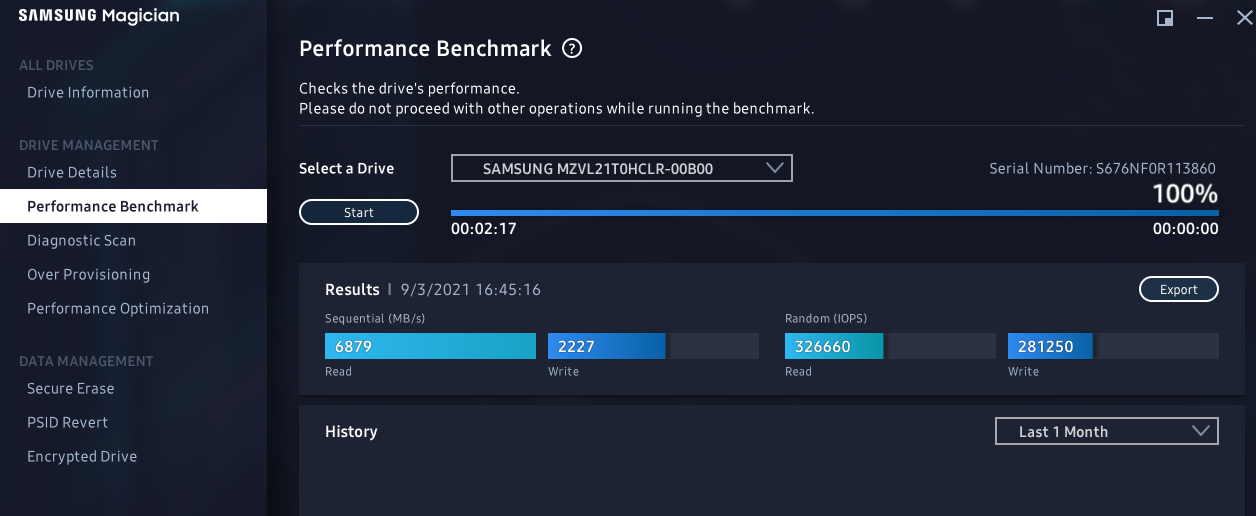The image size is (1256, 516).
Task: Close the Samsung Magician window
Action: tap(1243, 18)
